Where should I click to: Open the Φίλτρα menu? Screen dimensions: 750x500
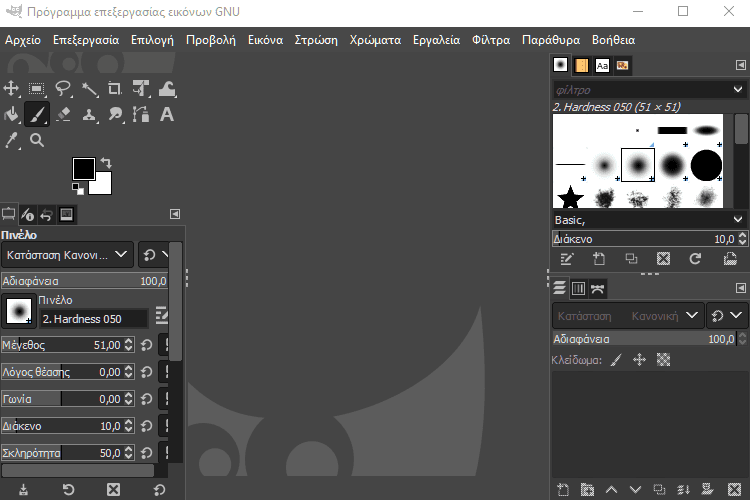pos(491,40)
